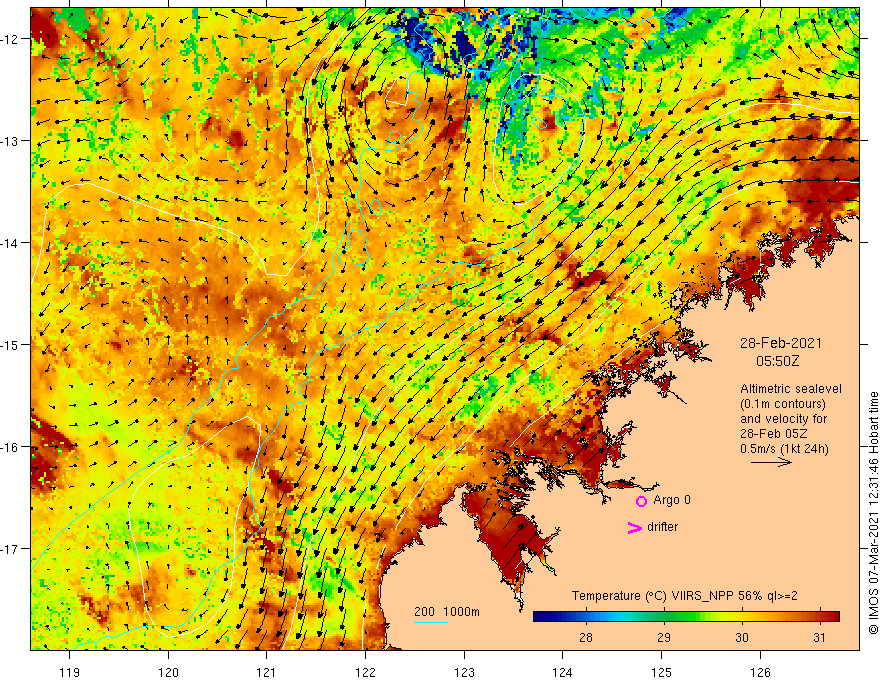Click the color bar value 31
The height and width of the screenshot is (680, 880).
pyautogui.click(x=819, y=637)
